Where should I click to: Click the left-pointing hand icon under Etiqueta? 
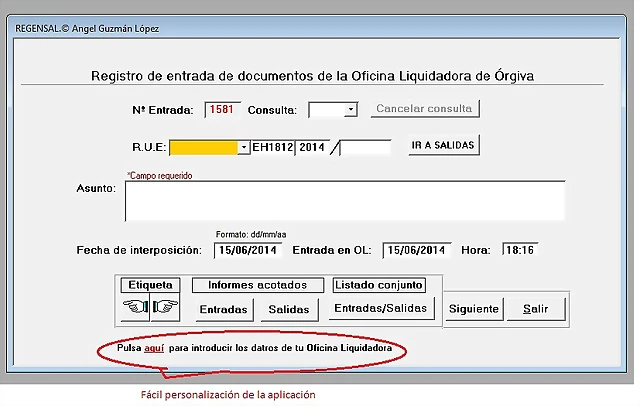coord(136,306)
